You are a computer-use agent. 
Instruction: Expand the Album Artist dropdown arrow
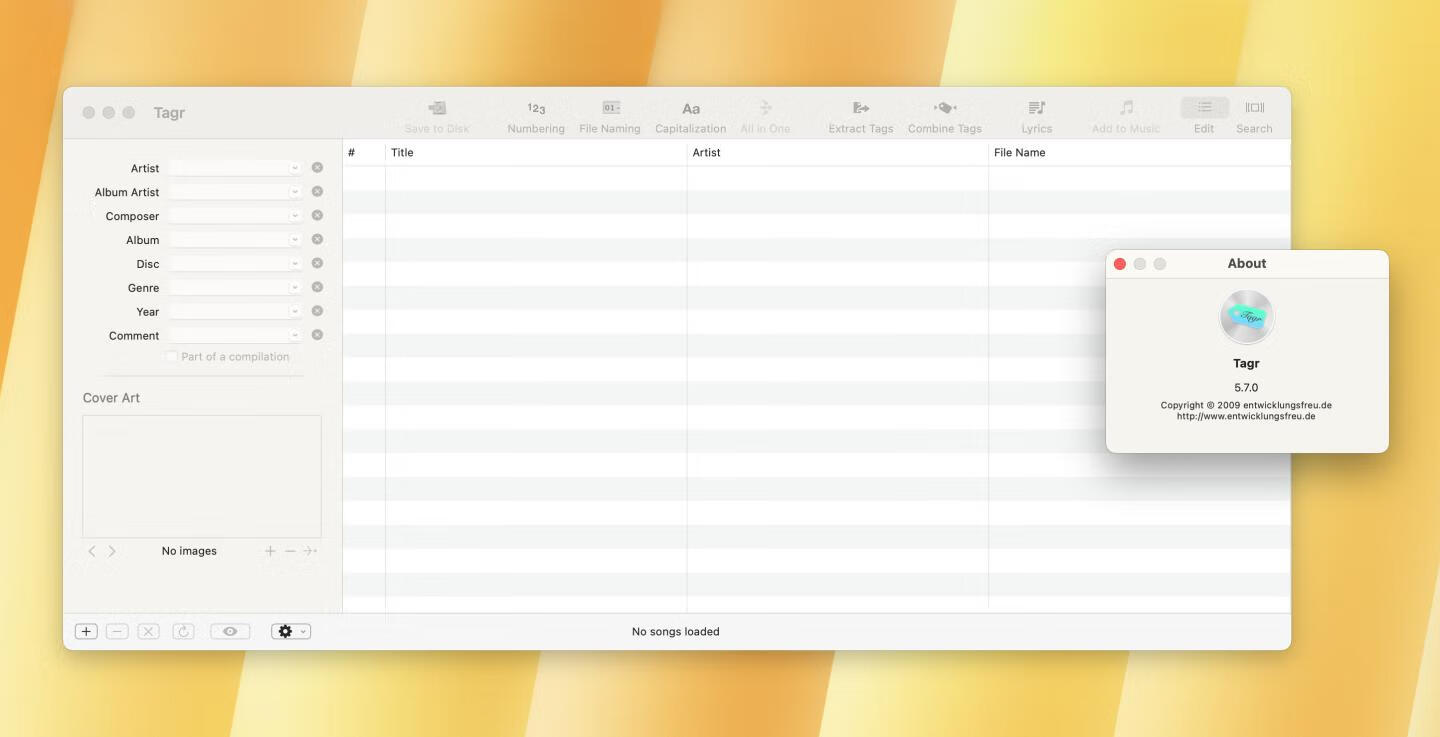[295, 192]
